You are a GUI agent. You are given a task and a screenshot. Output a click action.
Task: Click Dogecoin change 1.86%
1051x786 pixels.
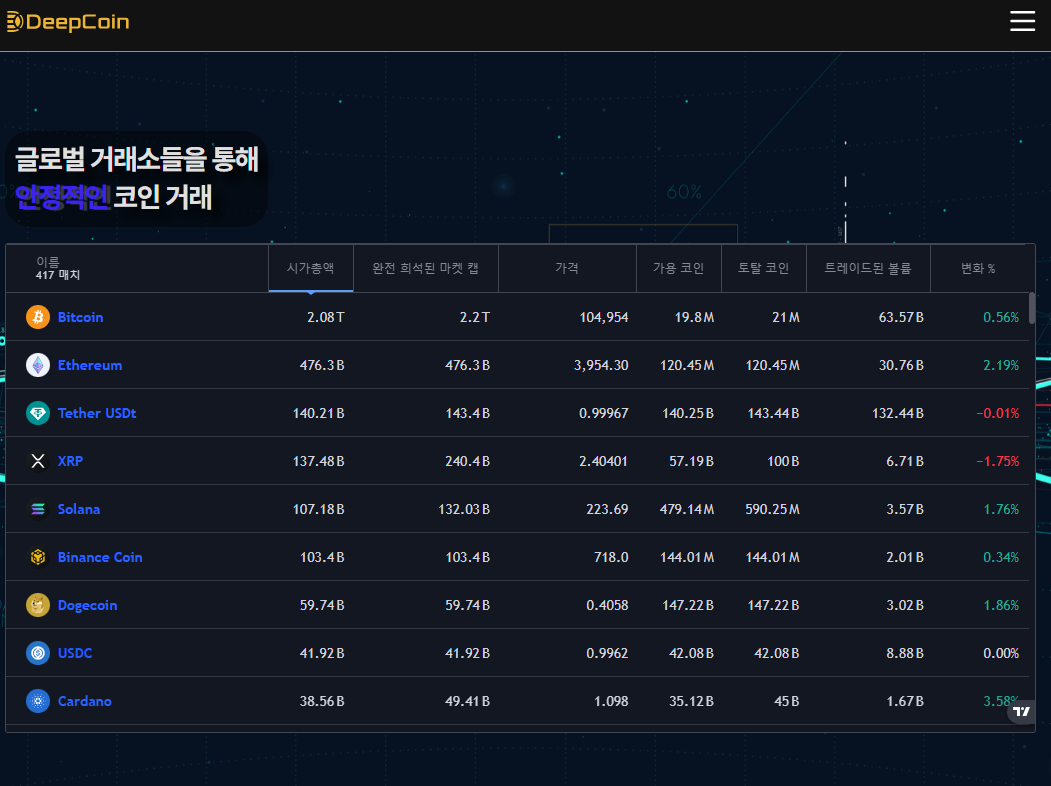(x=1001, y=605)
